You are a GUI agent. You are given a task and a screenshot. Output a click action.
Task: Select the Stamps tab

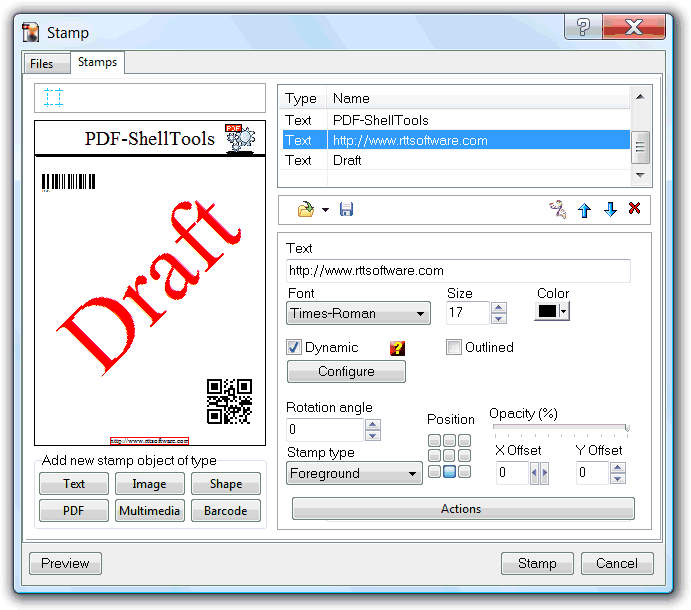coord(97,62)
